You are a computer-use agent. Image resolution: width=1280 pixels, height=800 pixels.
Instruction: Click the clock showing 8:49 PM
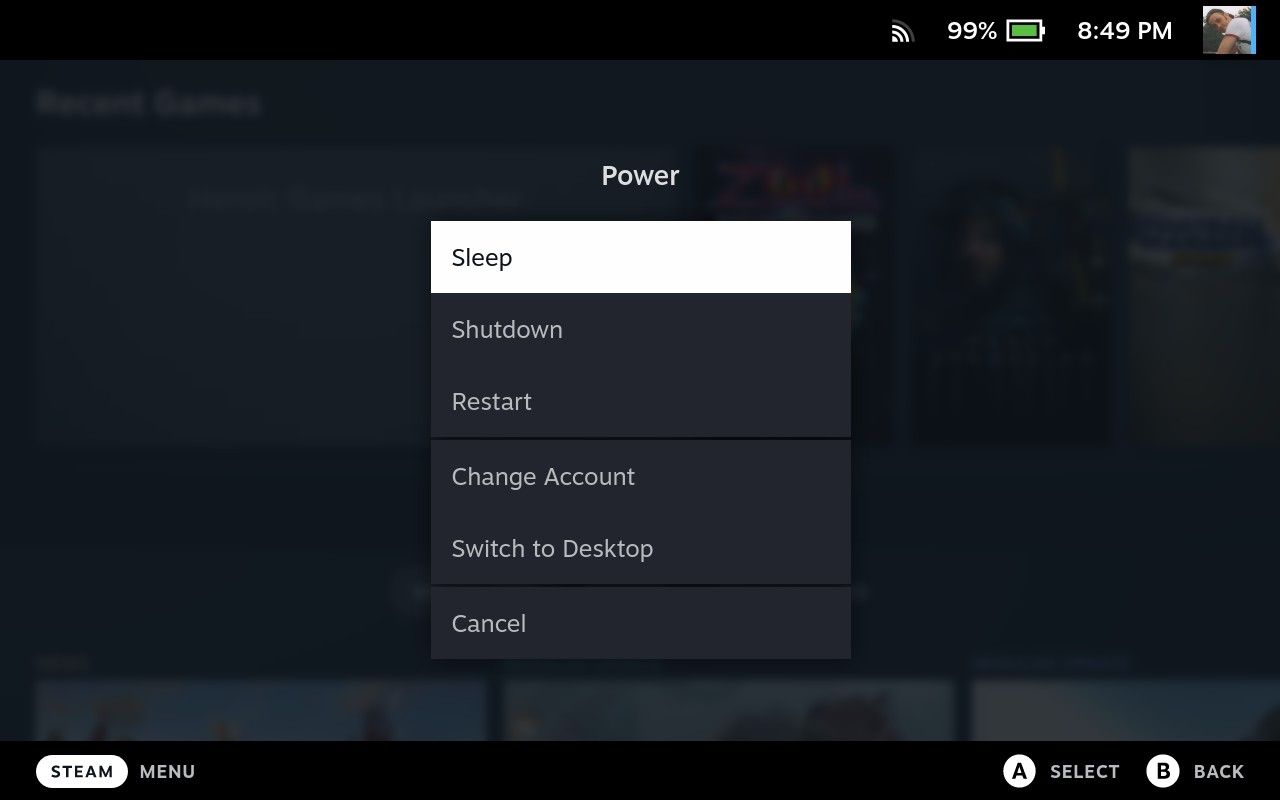coord(1123,30)
